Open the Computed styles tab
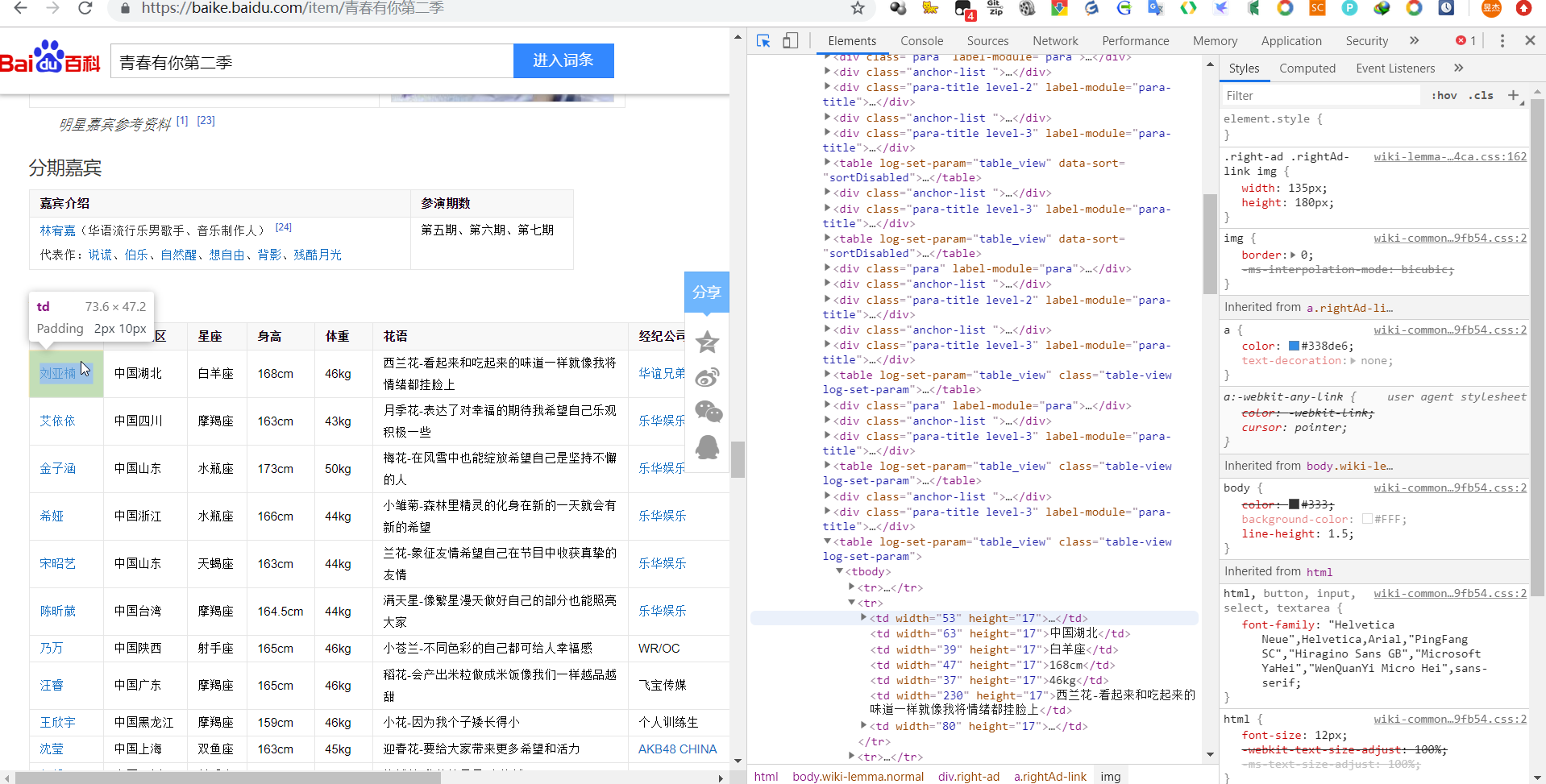This screenshot has height=784, width=1546. coord(1307,68)
